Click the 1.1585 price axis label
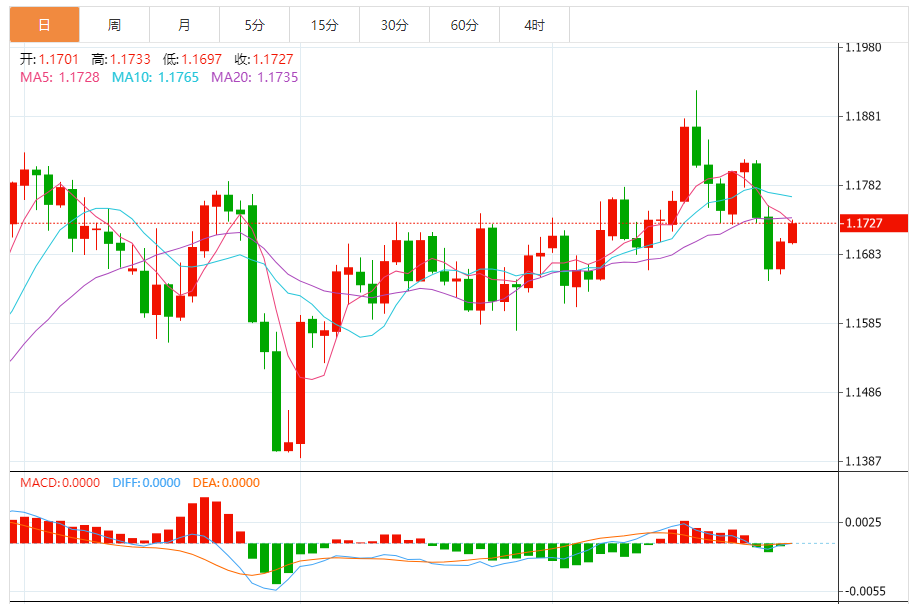The width and height of the screenshot is (914, 604). pyautogui.click(x=863, y=323)
